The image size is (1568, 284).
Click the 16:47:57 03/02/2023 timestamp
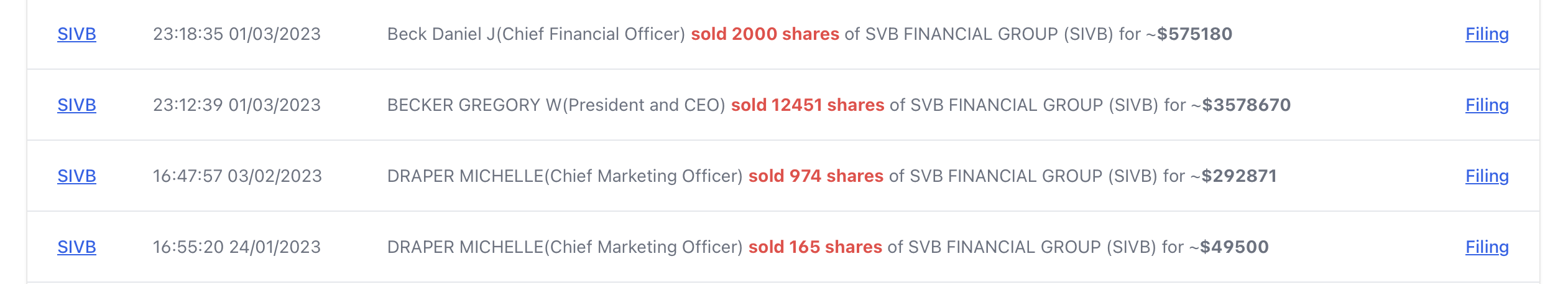(x=238, y=176)
